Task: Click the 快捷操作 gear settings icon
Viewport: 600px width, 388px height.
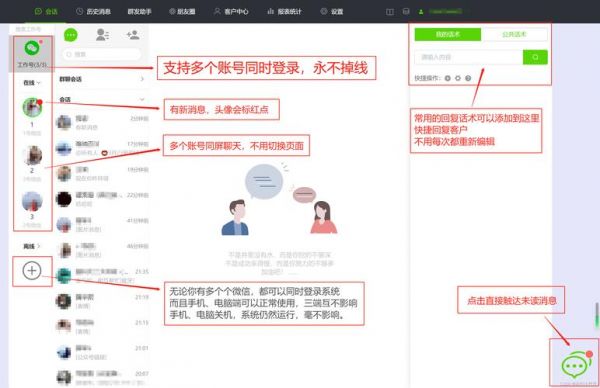Action: point(458,78)
